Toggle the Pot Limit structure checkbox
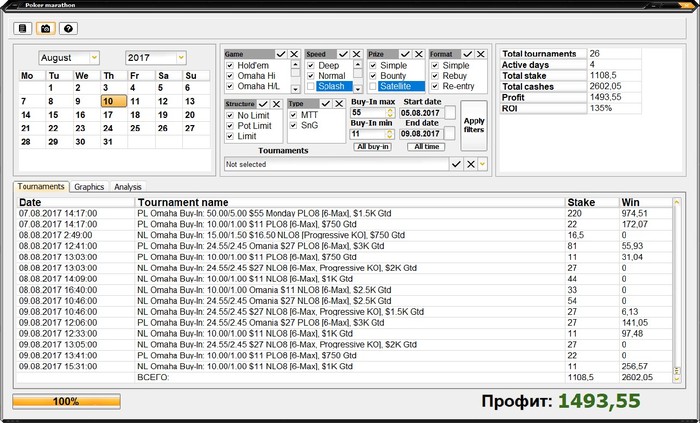Viewport: 700px width, 423px height. click(230, 126)
